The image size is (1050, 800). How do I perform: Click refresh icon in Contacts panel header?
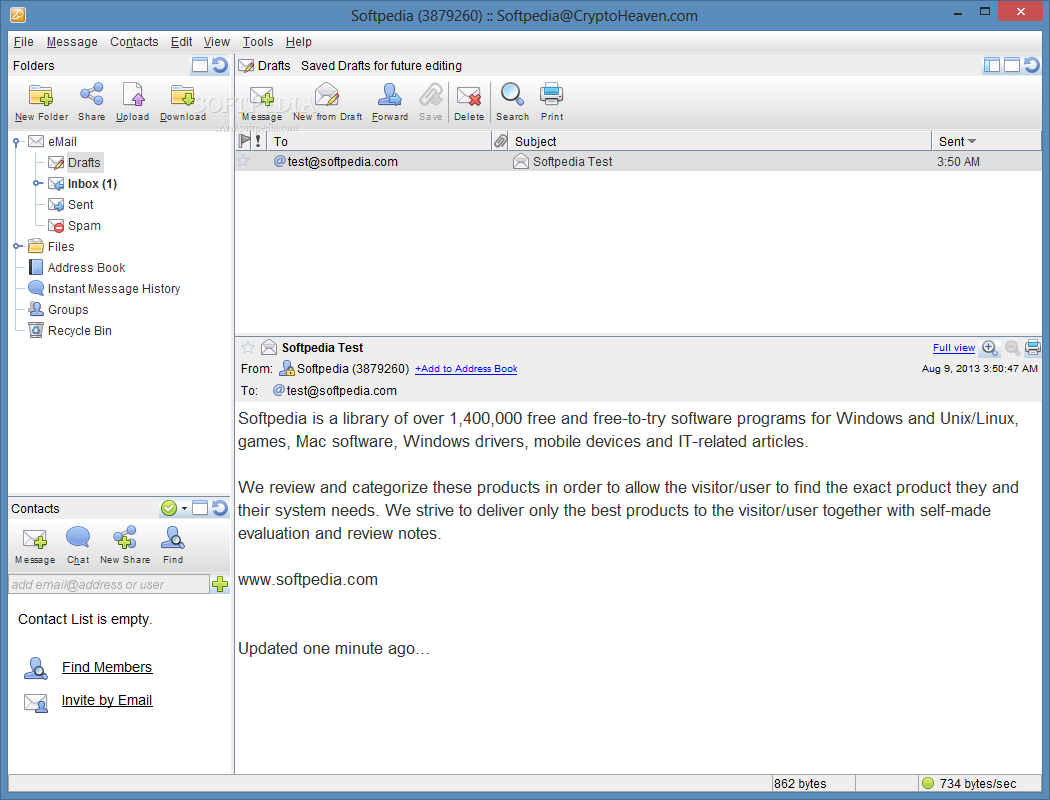pos(220,508)
